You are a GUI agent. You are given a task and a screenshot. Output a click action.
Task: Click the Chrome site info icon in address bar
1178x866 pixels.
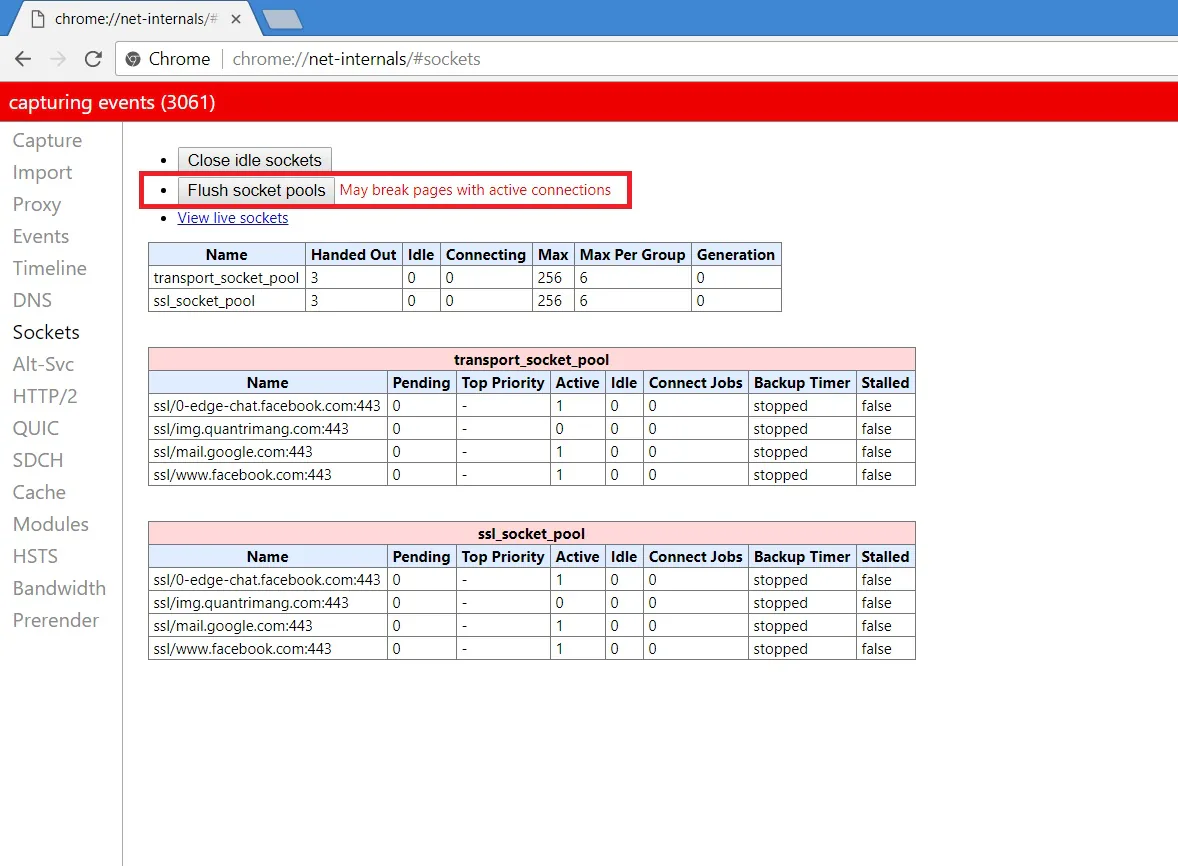(x=133, y=59)
